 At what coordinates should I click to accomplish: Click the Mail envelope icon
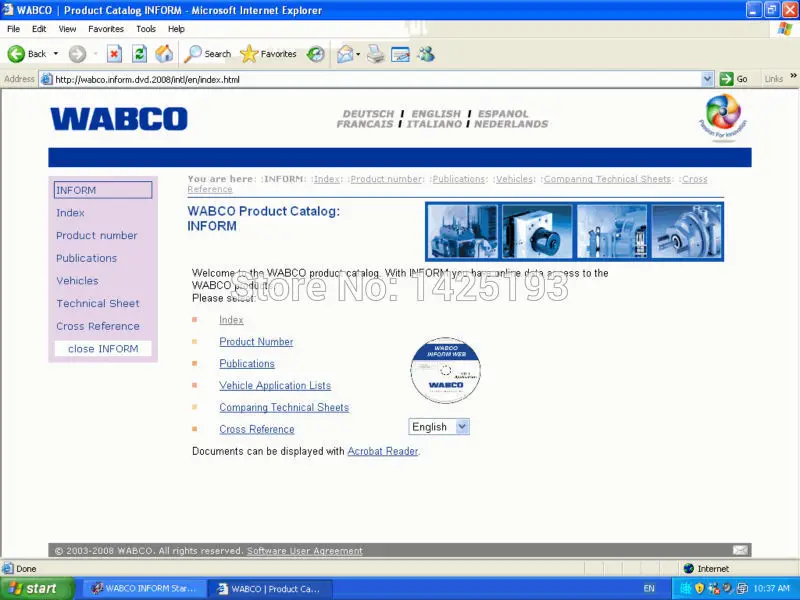tap(345, 54)
